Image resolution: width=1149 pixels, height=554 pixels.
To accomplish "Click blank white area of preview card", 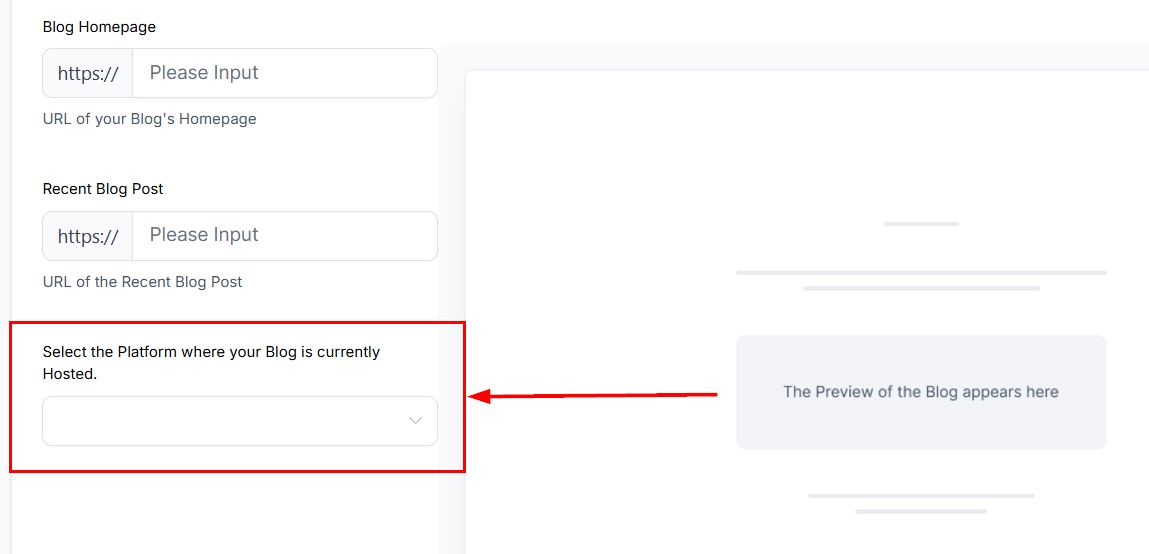I will 600,160.
